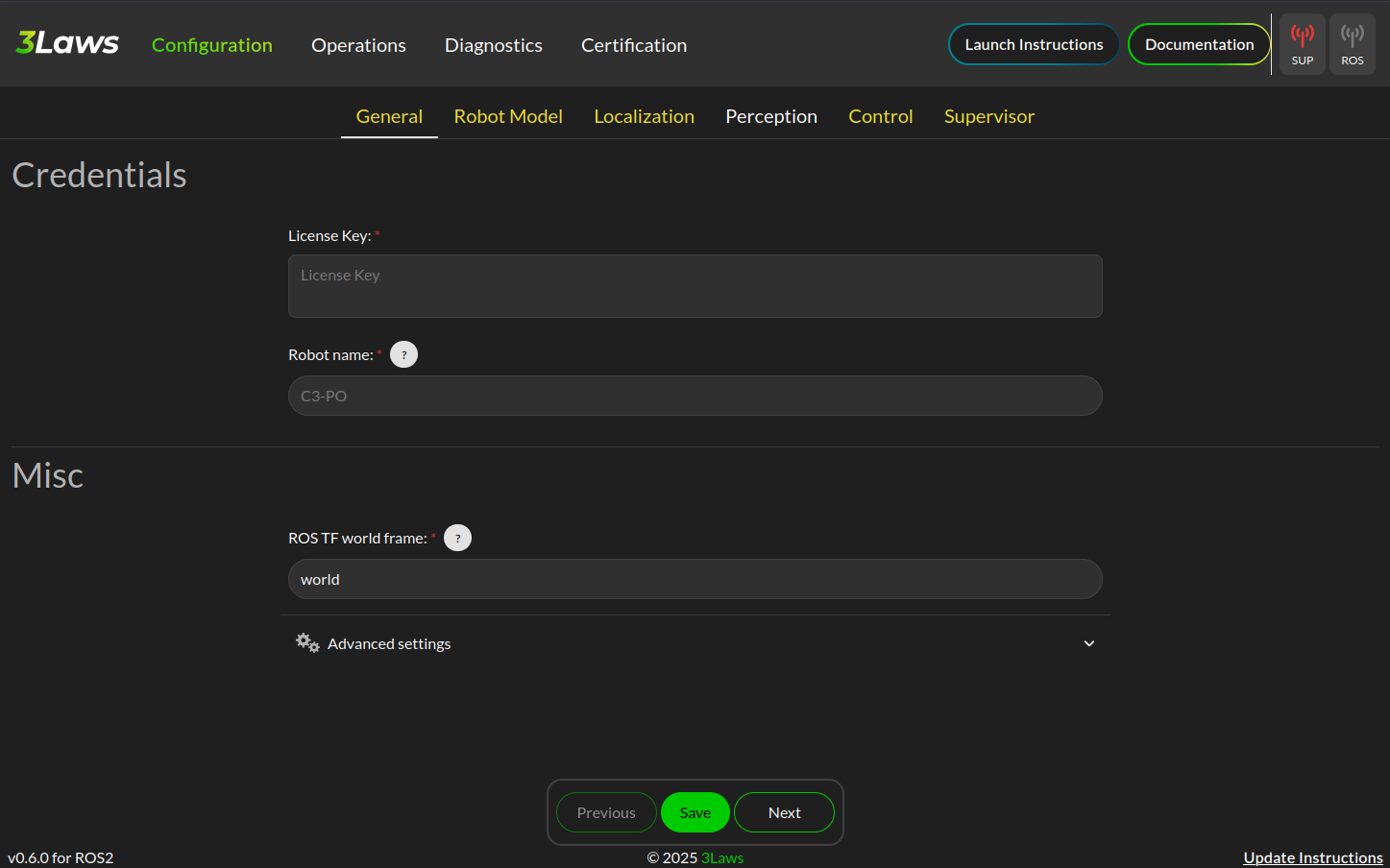The image size is (1390, 868).
Task: Click the ROS connection status icon
Action: (1352, 44)
